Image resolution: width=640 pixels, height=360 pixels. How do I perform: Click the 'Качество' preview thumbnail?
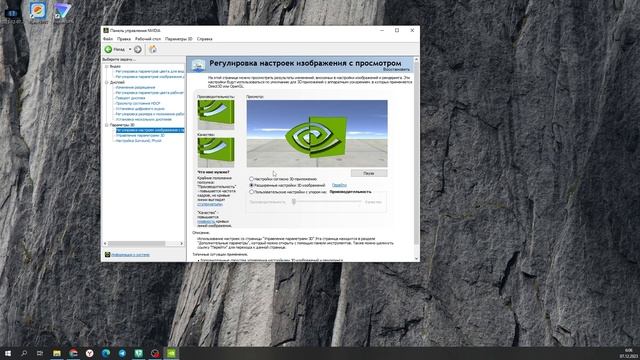coord(216,152)
